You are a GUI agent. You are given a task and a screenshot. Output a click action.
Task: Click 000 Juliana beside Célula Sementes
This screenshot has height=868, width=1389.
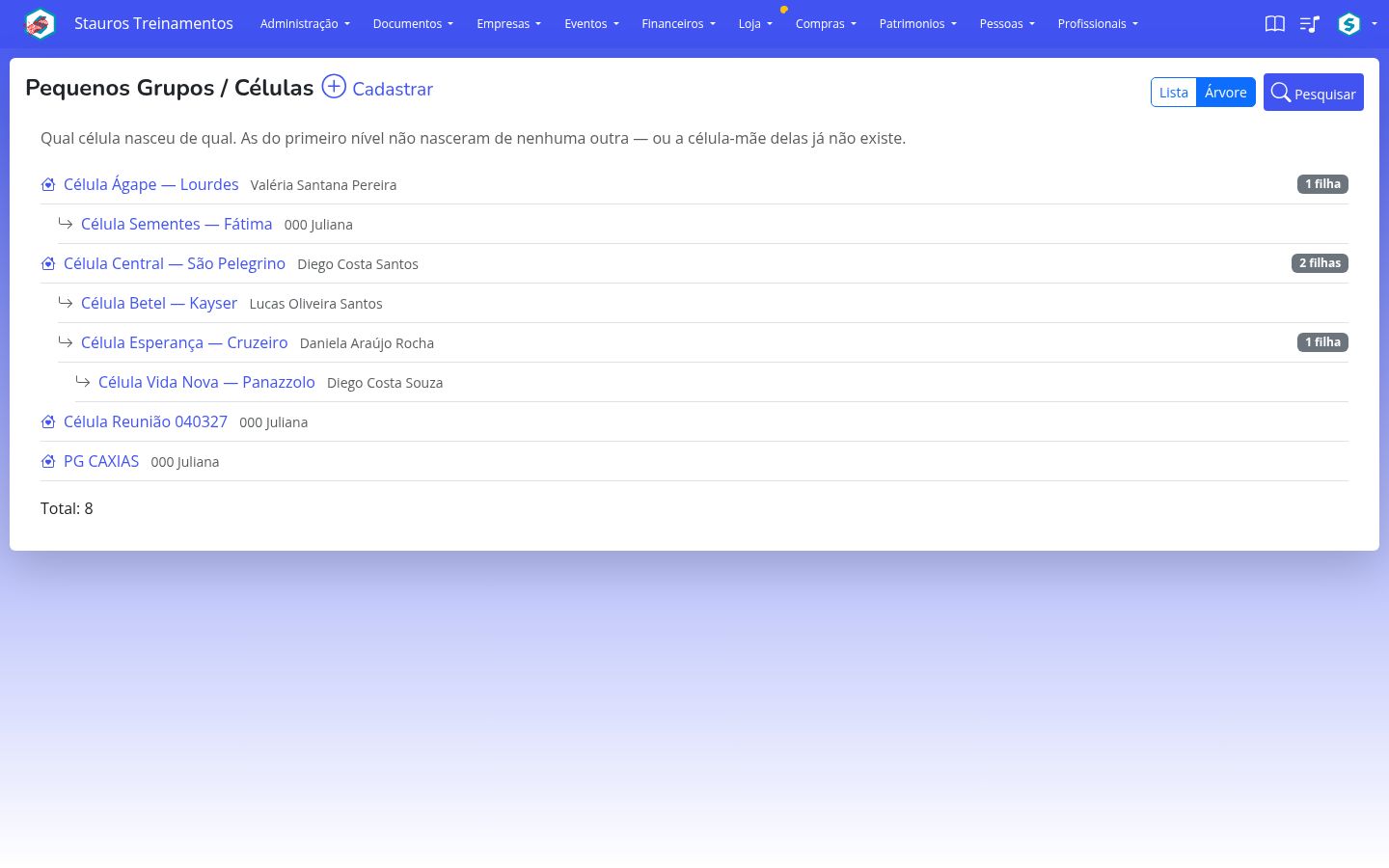[x=318, y=225]
